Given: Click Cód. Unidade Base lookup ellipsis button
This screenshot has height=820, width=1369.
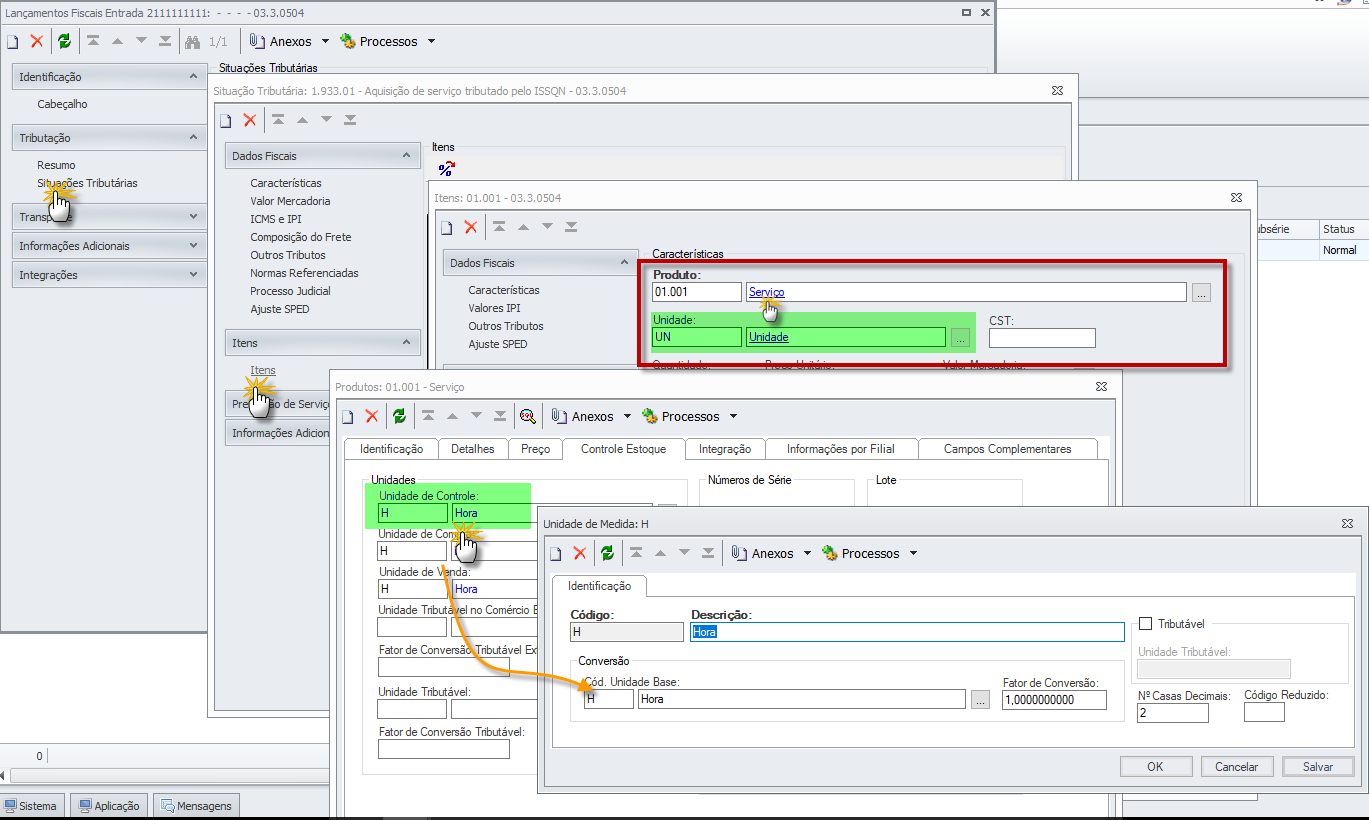Looking at the screenshot, I should (x=980, y=700).
